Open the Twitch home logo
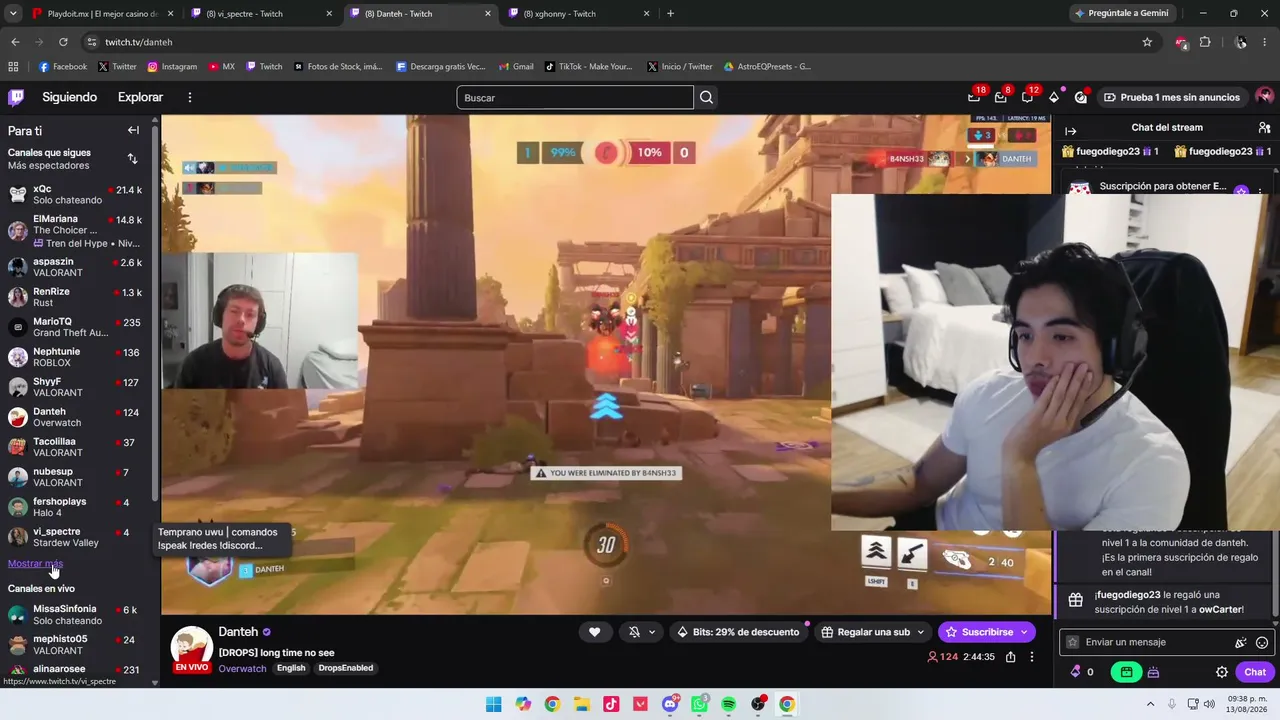Viewport: 1280px width, 720px height. (x=16, y=97)
